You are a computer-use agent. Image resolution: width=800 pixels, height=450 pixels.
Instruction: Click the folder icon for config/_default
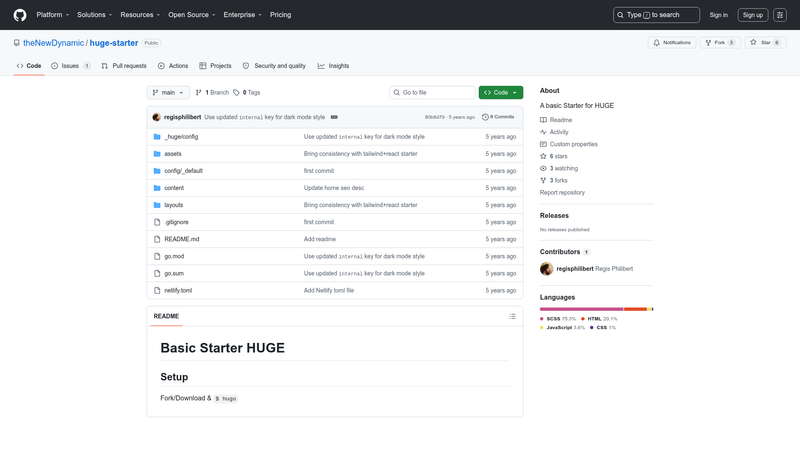157,171
